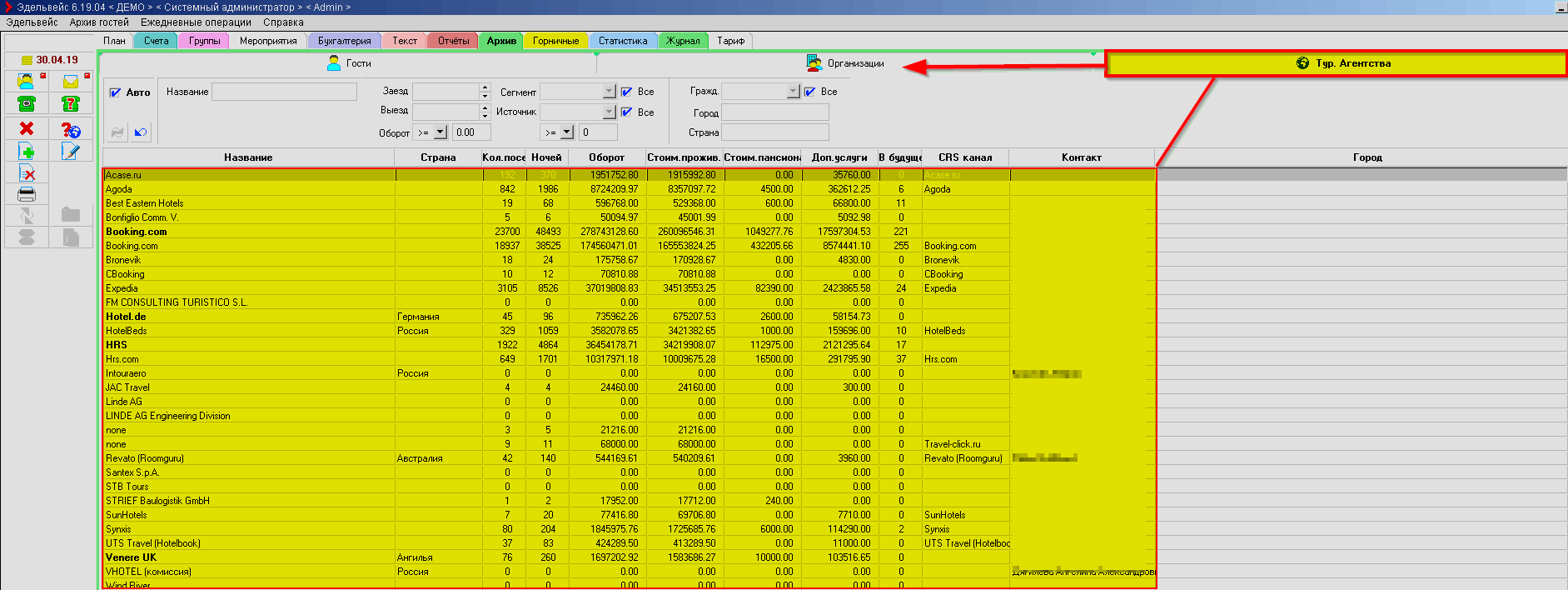Toggle the Все checkbox next to Гражд.
This screenshot has width=1568, height=590.
810,92
